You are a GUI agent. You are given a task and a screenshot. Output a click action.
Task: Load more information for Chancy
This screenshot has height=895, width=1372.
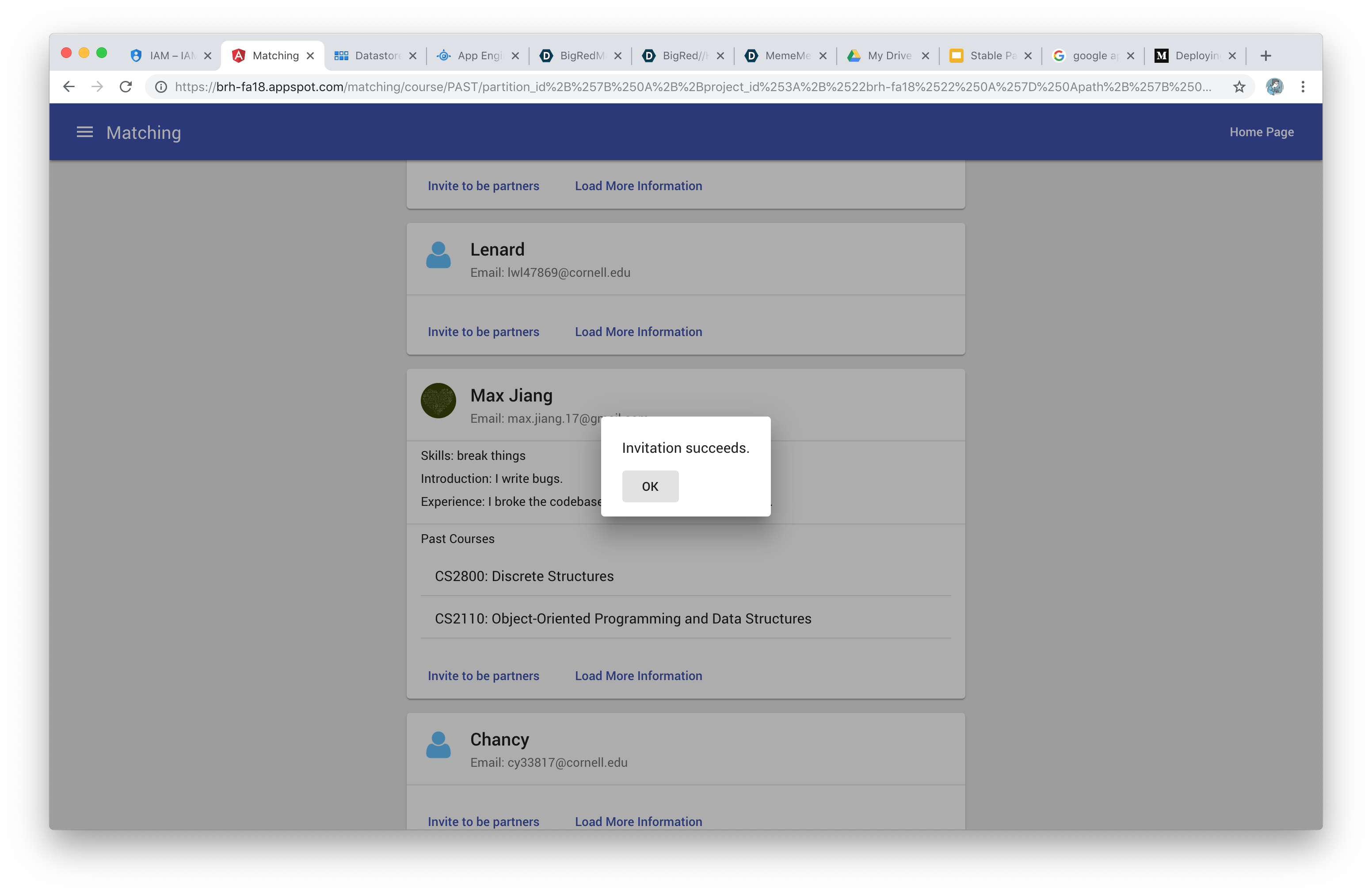click(638, 821)
